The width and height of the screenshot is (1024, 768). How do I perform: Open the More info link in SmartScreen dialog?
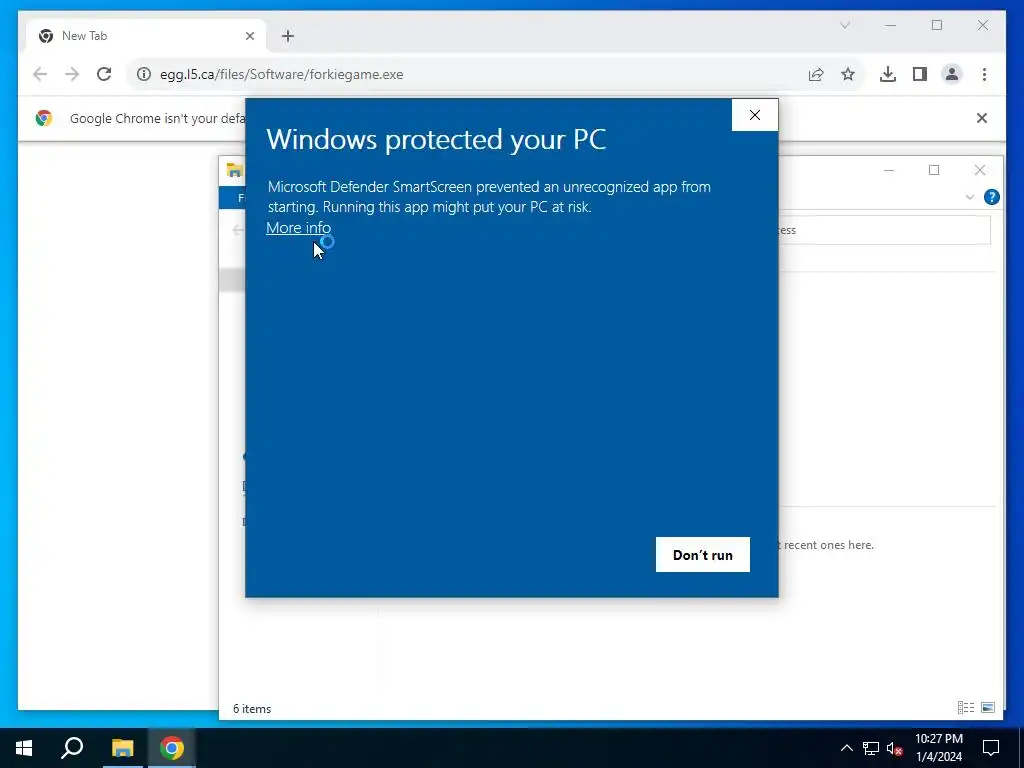point(298,228)
